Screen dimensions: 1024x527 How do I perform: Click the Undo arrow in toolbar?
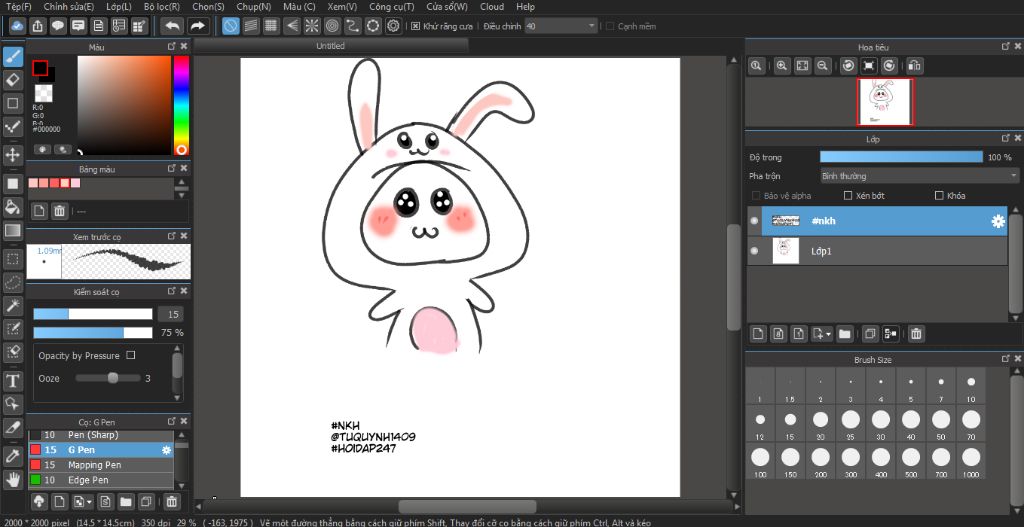click(172, 26)
